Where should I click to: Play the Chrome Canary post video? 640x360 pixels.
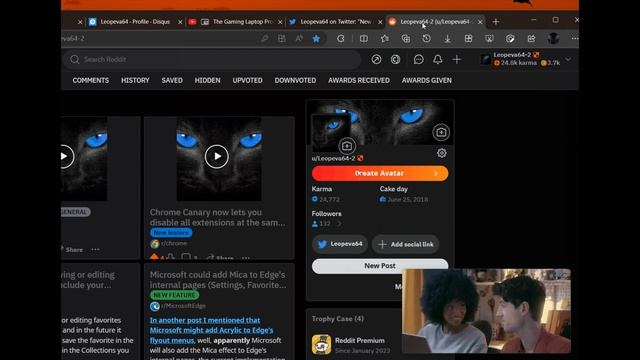click(217, 156)
